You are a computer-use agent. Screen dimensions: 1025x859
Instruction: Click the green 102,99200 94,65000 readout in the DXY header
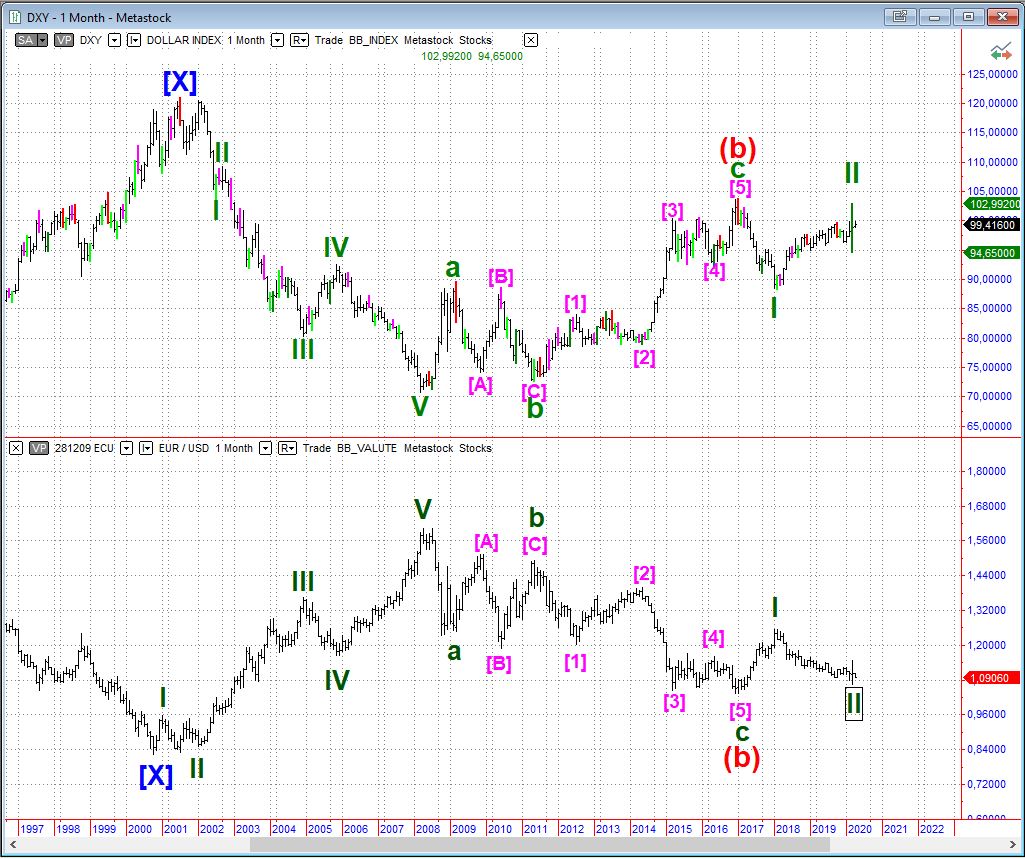[x=472, y=56]
